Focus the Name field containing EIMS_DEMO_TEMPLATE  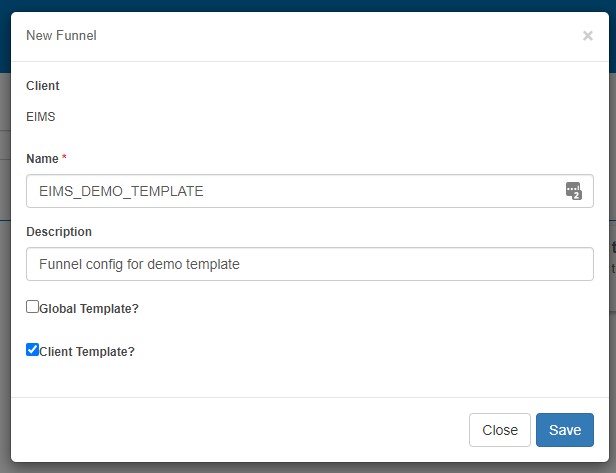(x=310, y=191)
